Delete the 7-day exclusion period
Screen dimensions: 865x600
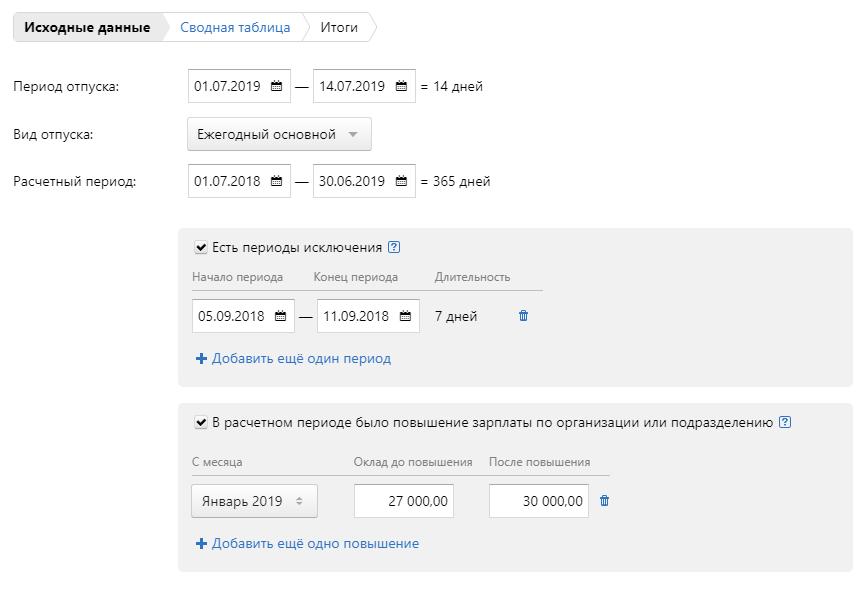pos(523,316)
